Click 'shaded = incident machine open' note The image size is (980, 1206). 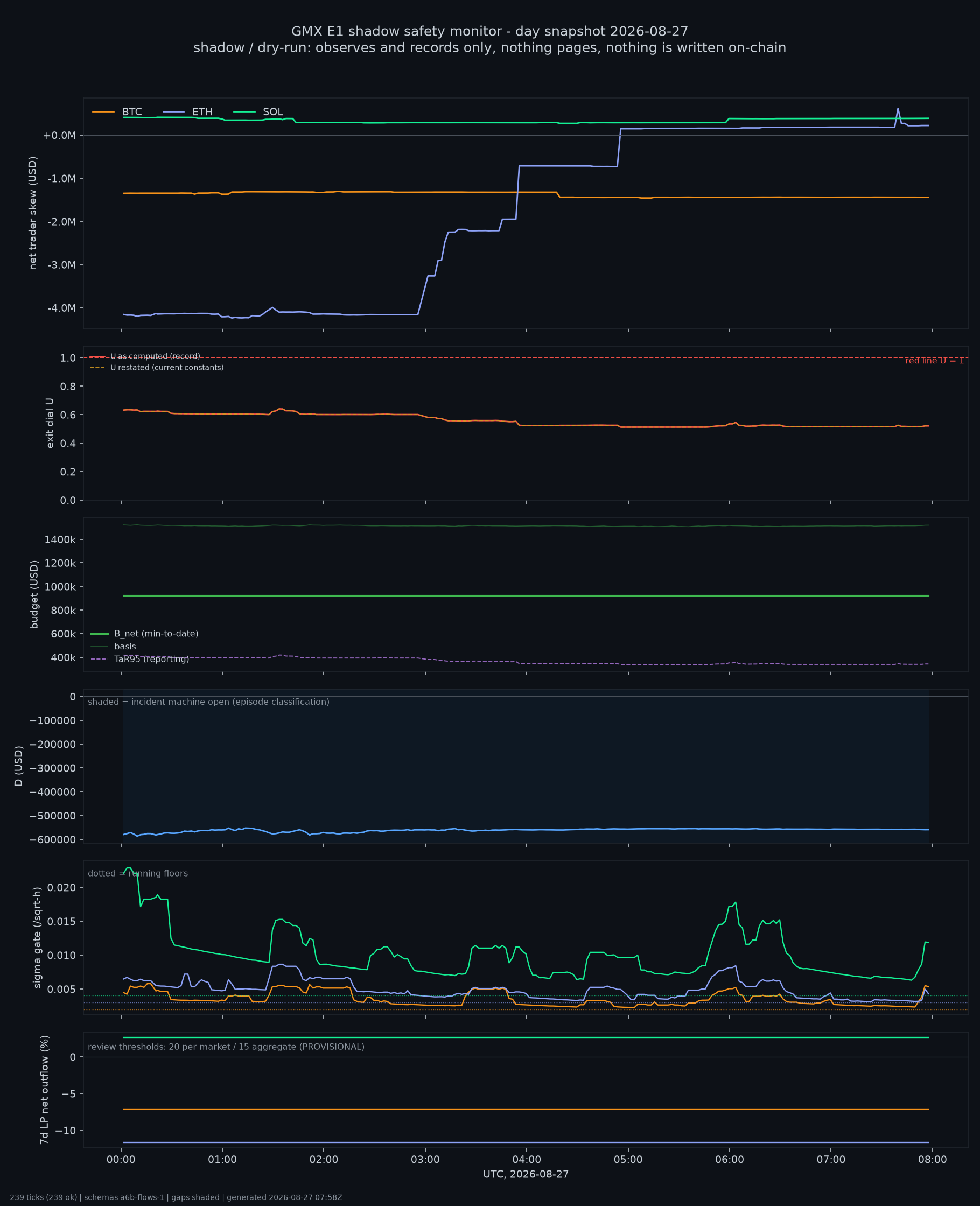point(208,702)
